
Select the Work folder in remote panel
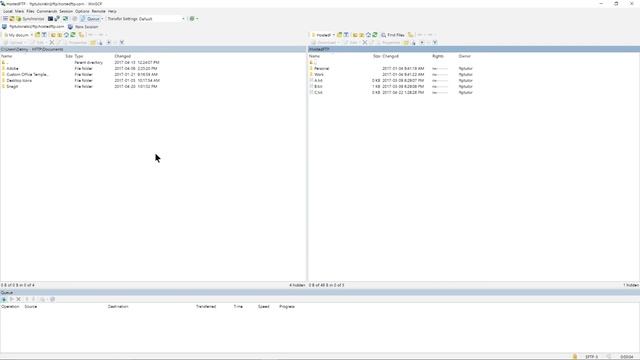(319, 74)
